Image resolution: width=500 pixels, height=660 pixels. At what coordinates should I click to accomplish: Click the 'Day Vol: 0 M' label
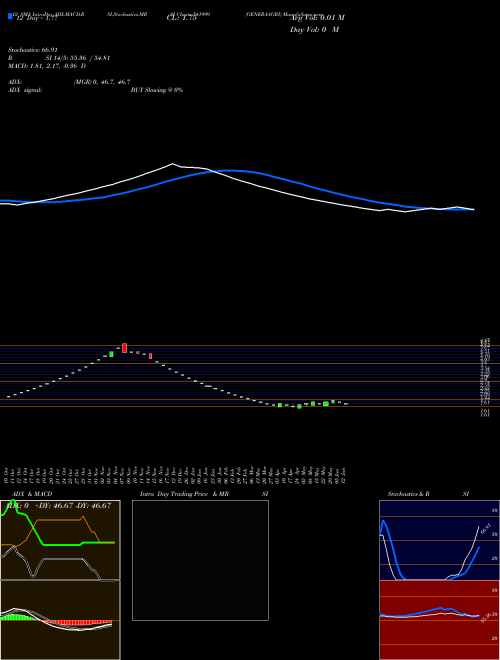(x=314, y=30)
